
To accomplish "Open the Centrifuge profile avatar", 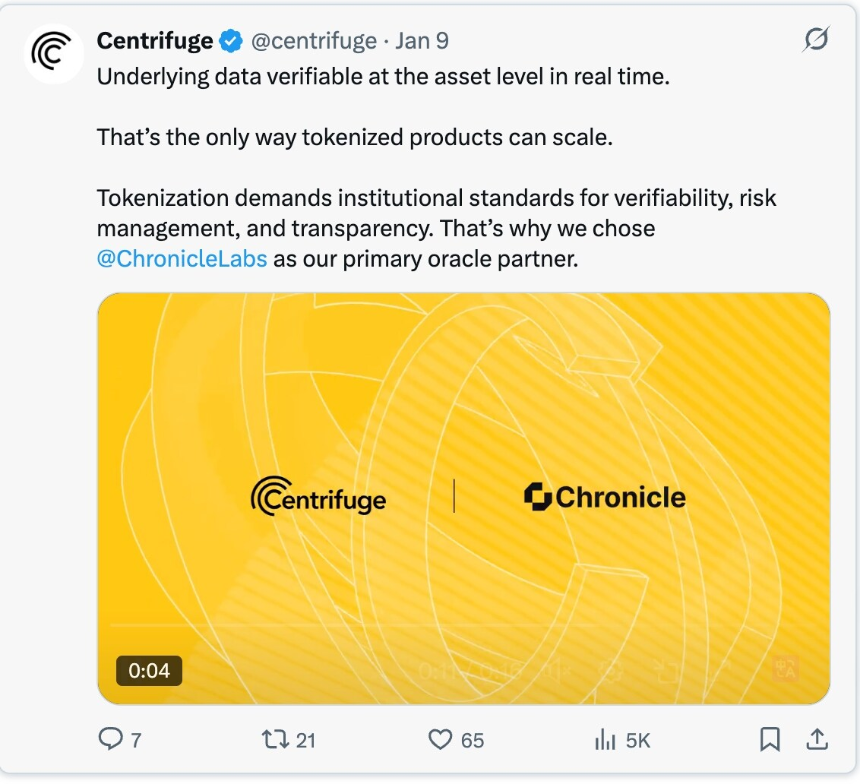I will point(54,54).
